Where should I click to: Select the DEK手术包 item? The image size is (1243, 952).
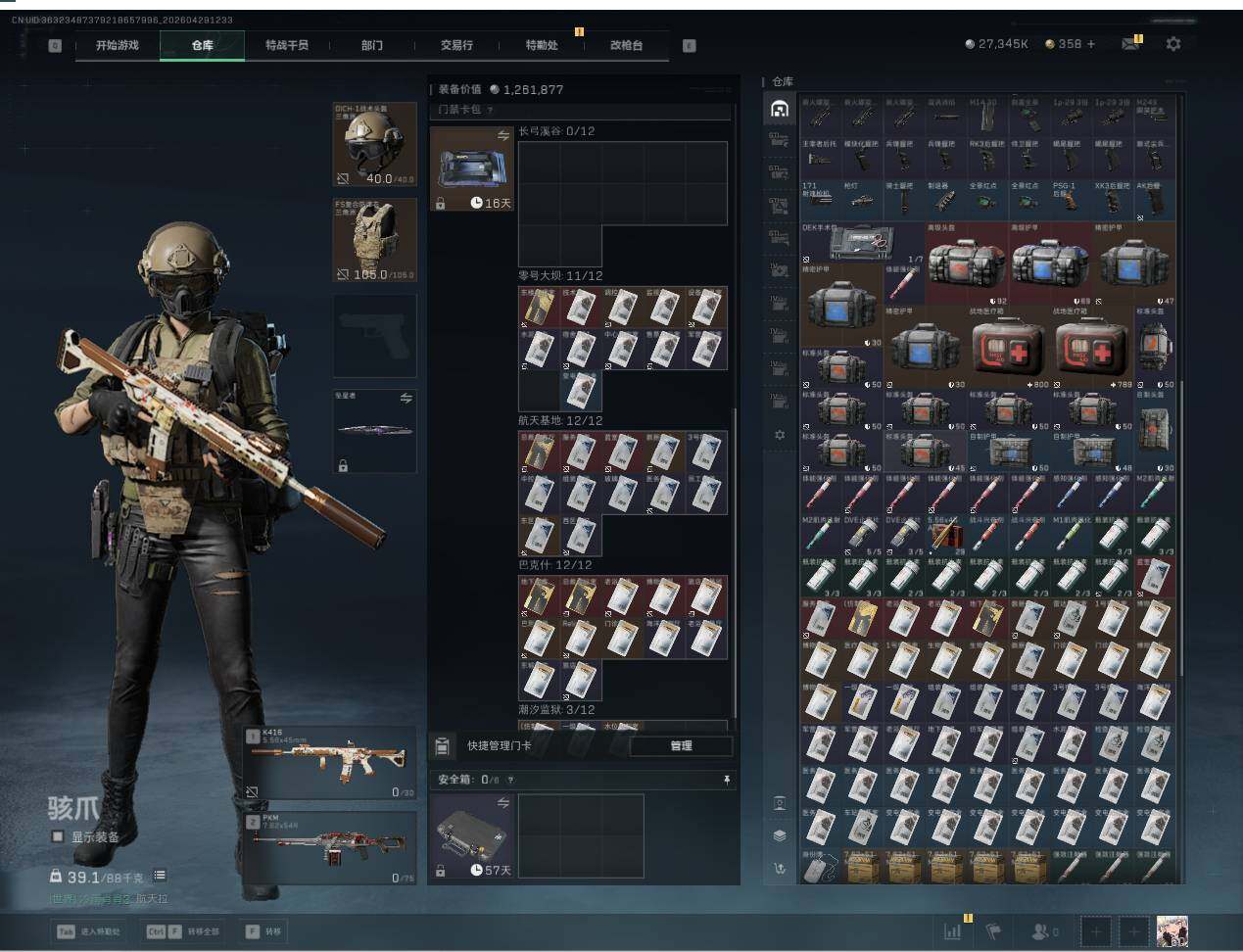[x=864, y=242]
